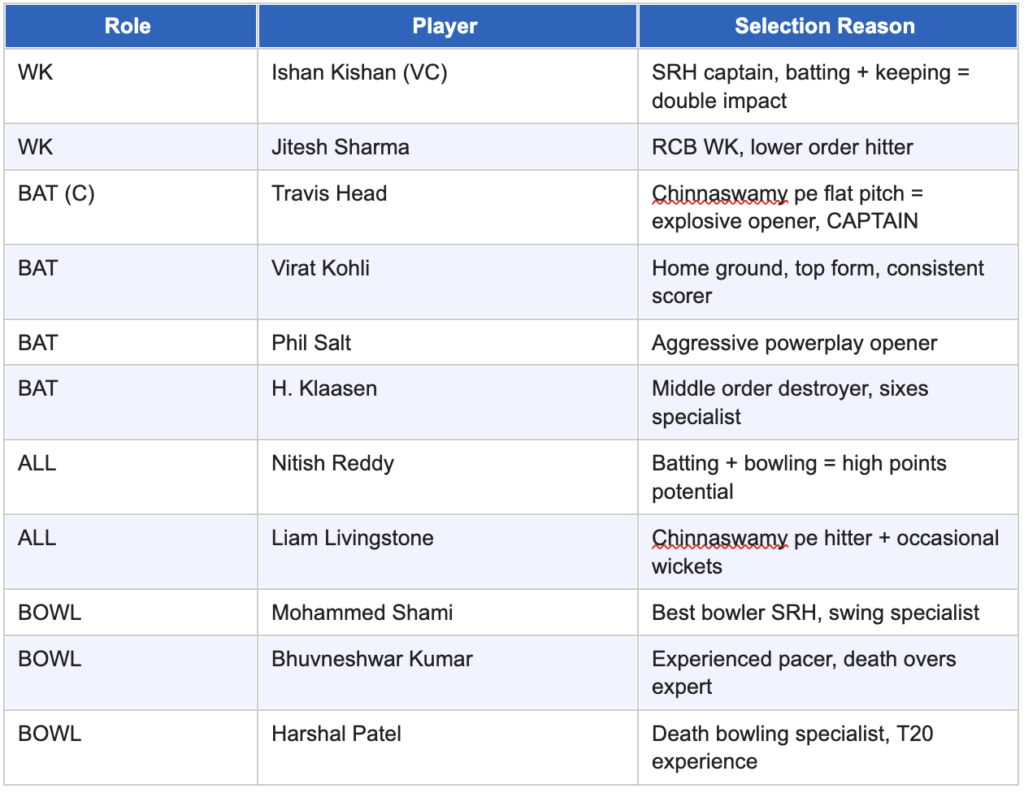
Task: Select the Liam Livingstone cell
Action: [447, 552]
